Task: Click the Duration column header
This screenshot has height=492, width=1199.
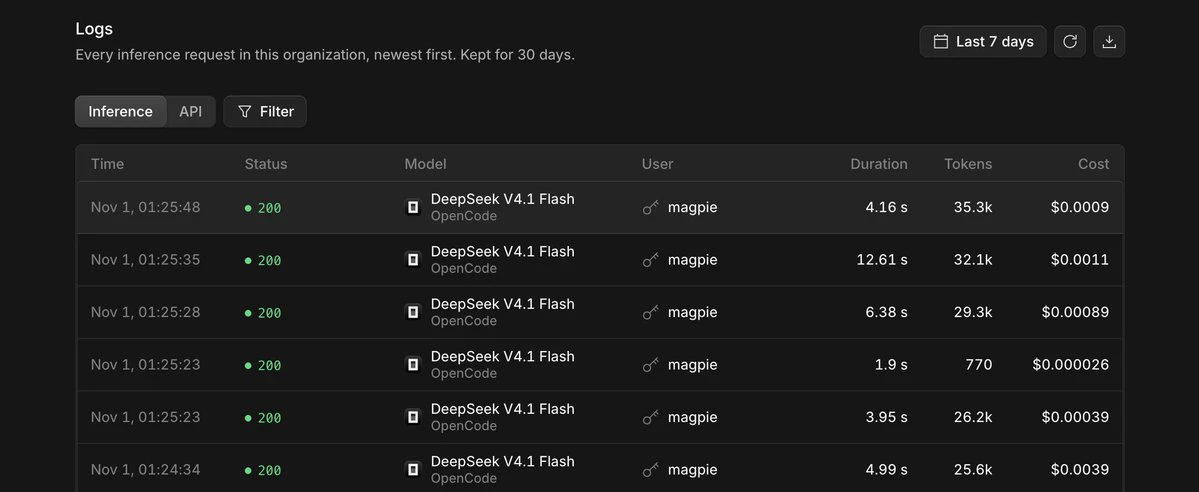Action: 879,164
